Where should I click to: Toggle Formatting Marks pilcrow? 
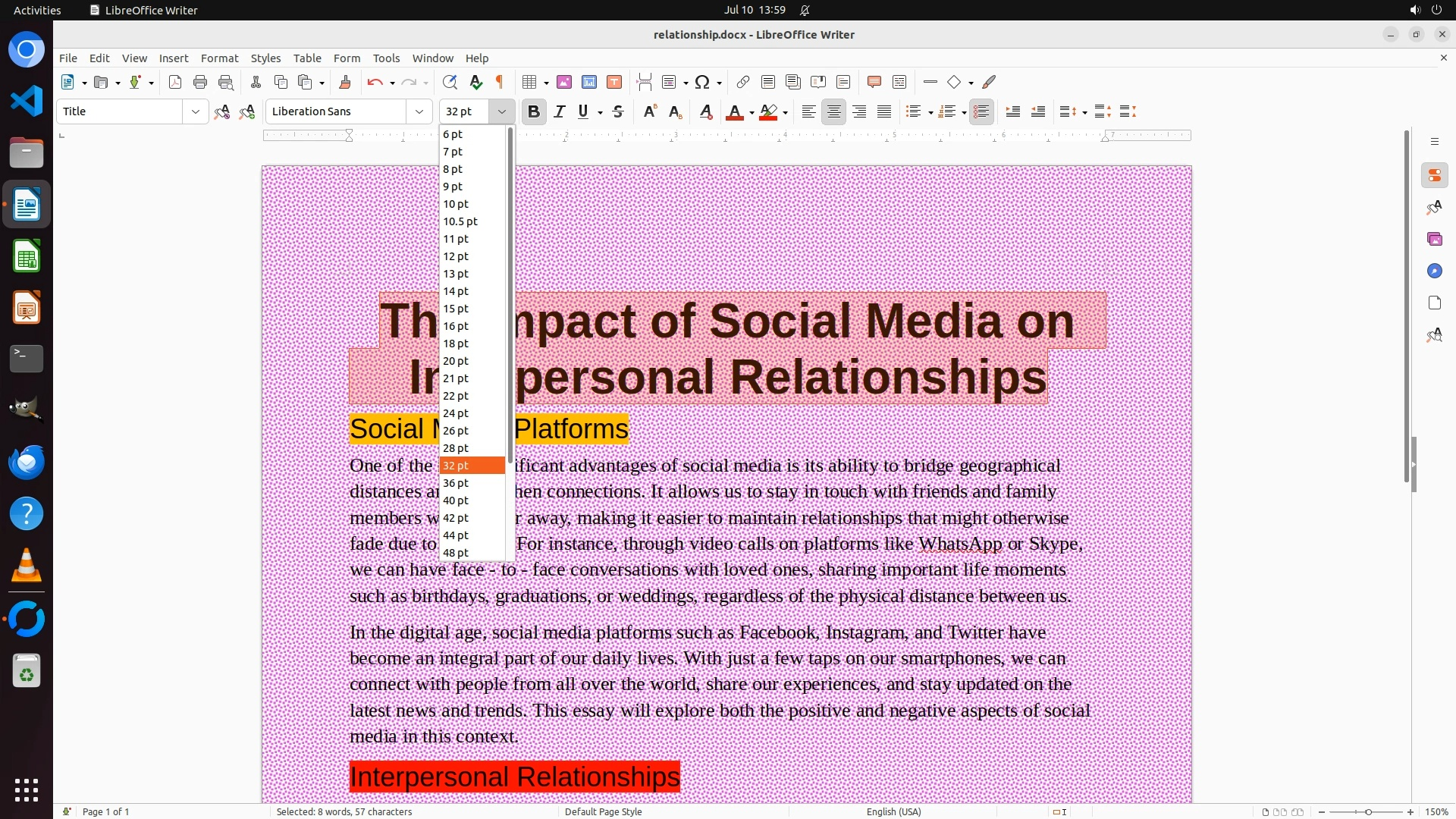pyautogui.click(x=500, y=83)
